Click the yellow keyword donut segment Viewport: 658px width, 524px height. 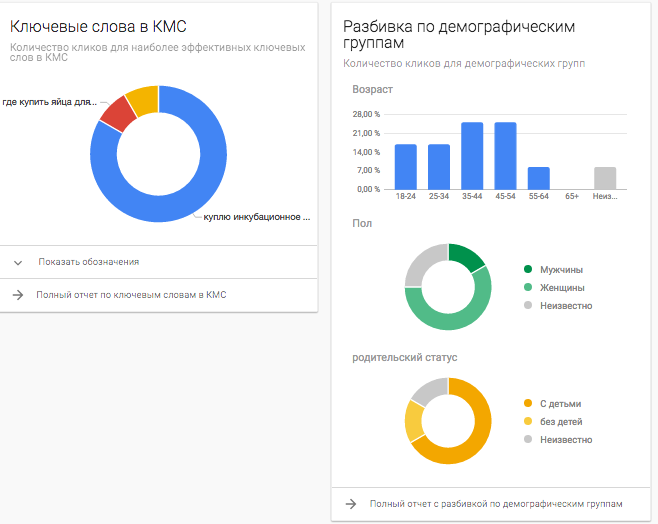[x=144, y=100]
